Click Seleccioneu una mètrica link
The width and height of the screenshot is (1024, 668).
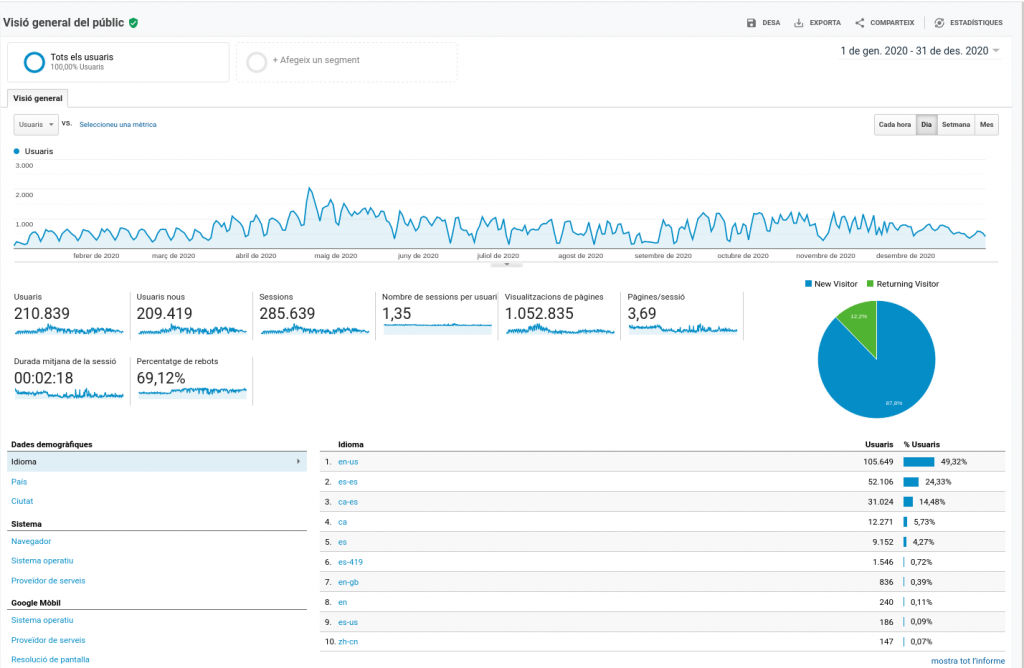point(118,125)
